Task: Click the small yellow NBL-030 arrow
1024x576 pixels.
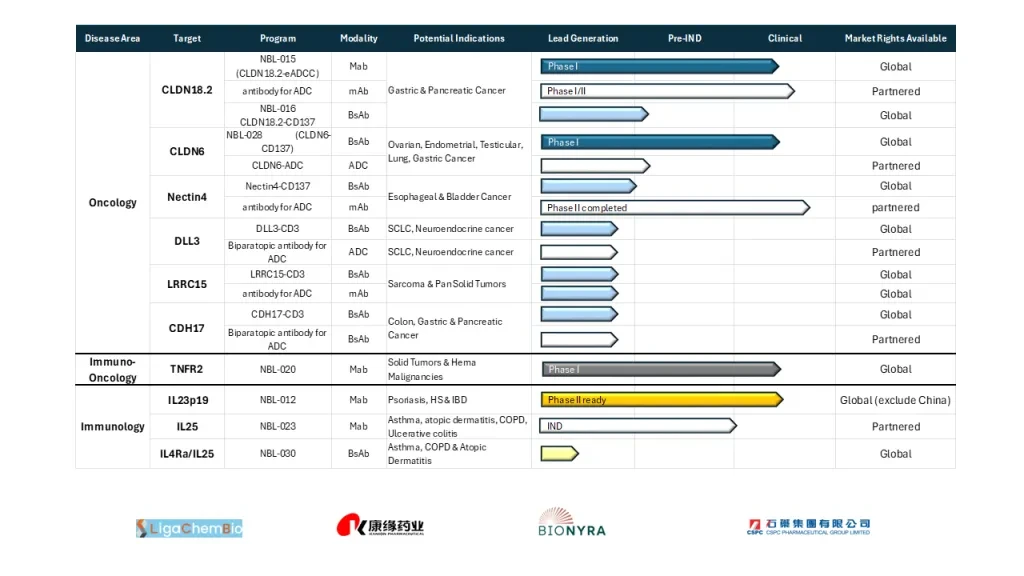Action: 559,454
